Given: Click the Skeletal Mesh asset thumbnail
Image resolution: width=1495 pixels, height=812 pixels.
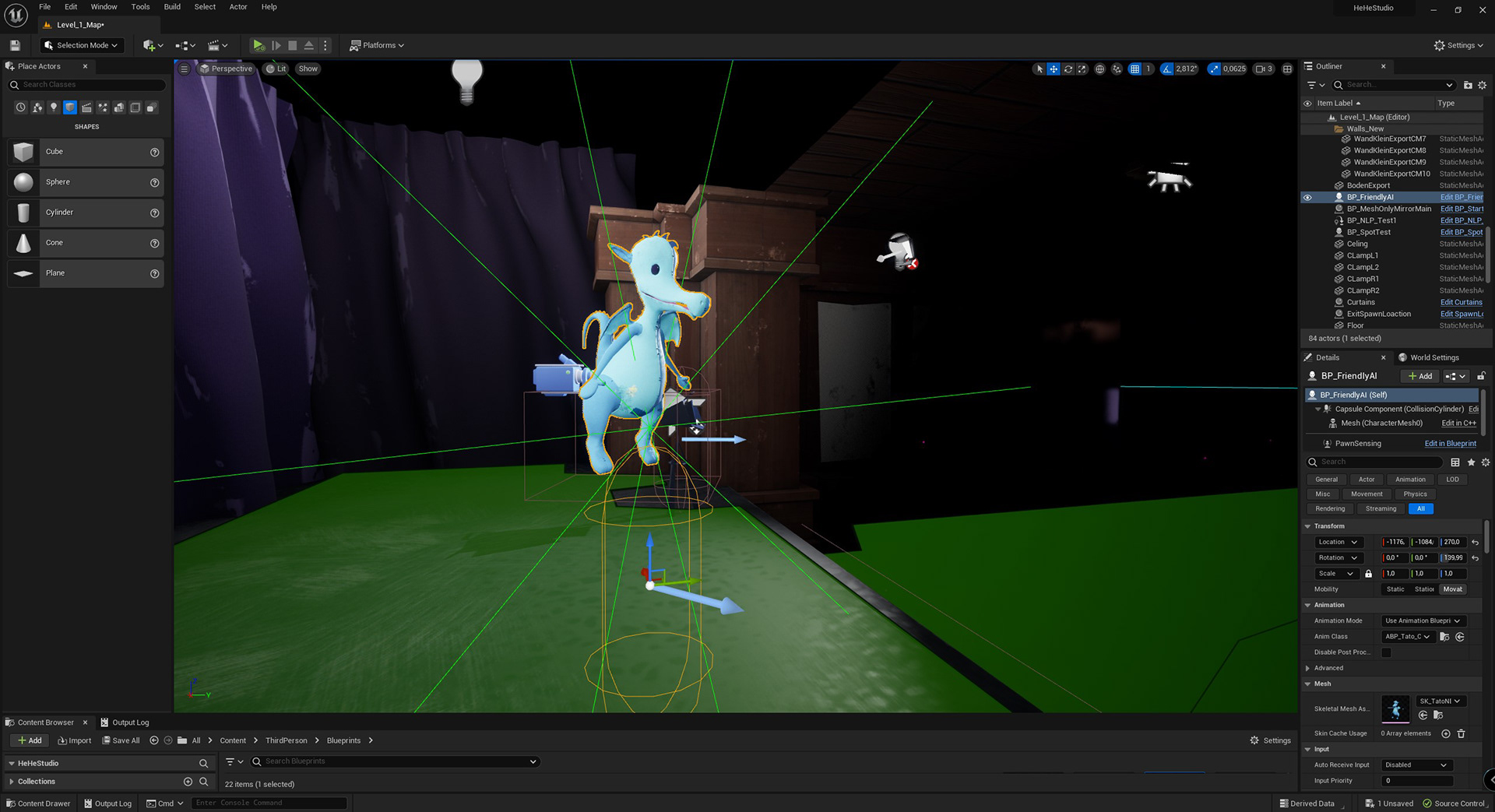Looking at the screenshot, I should point(1395,709).
